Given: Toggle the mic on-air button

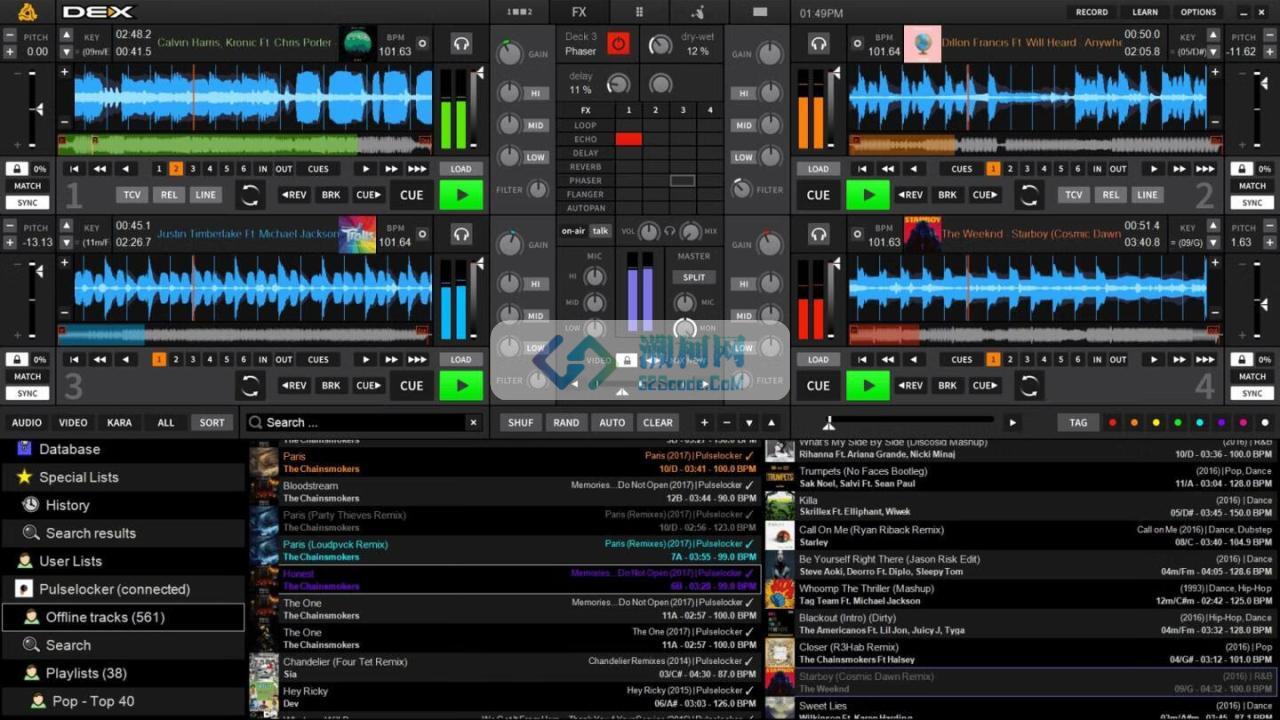Looking at the screenshot, I should [573, 231].
